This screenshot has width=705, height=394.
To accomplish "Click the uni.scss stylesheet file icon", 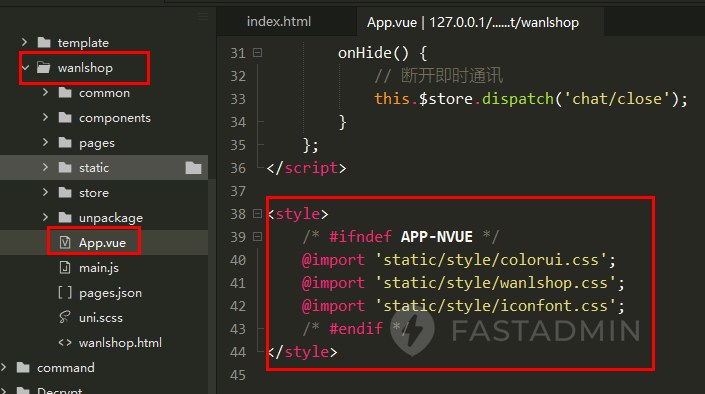I will pyautogui.click(x=65, y=317).
